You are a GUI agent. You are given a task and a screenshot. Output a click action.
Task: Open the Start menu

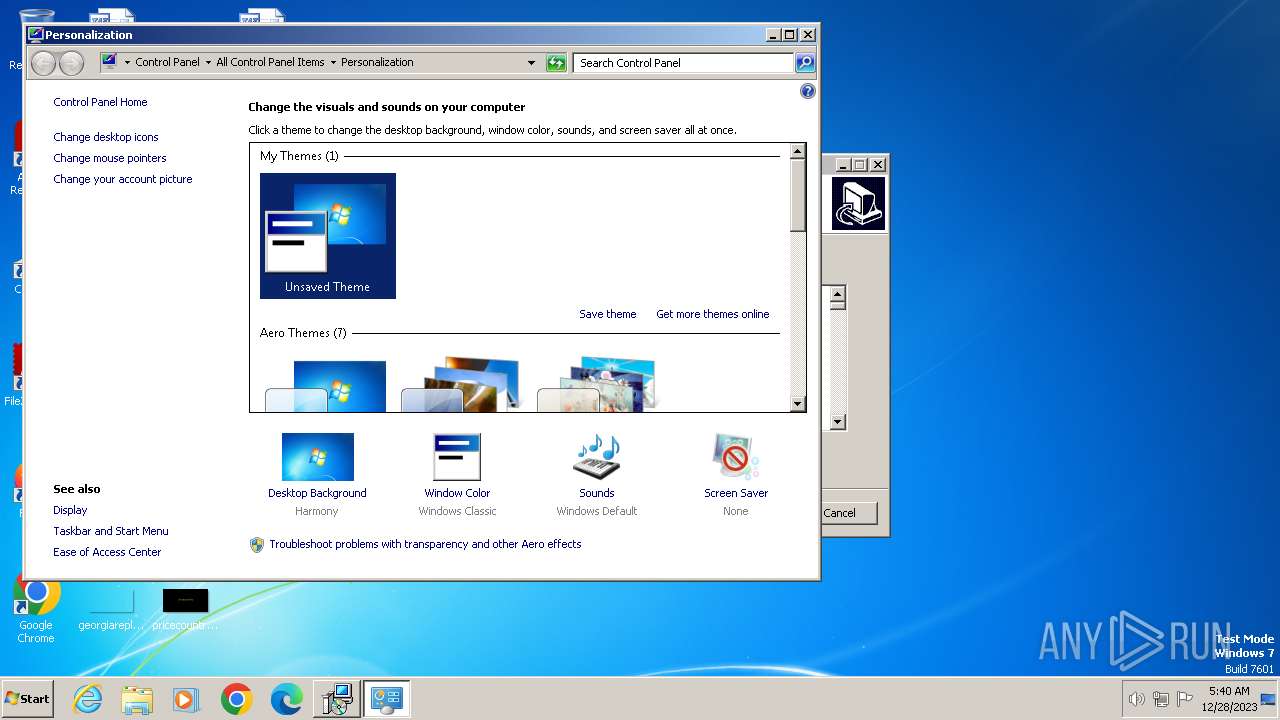click(28, 699)
